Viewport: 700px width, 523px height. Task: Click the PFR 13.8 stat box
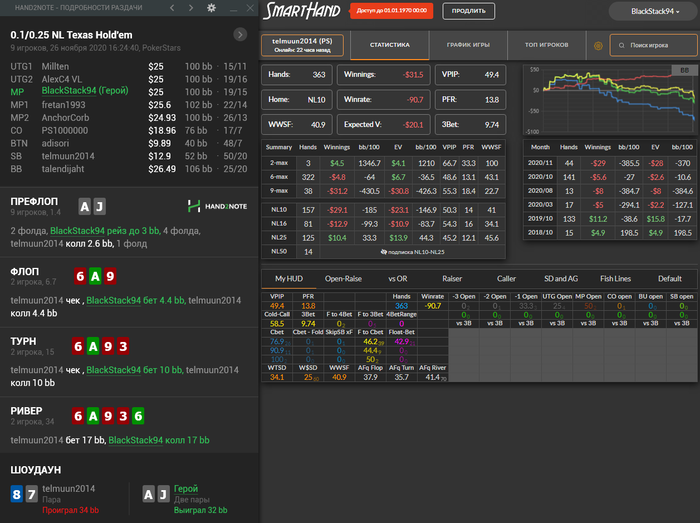tap(471, 100)
